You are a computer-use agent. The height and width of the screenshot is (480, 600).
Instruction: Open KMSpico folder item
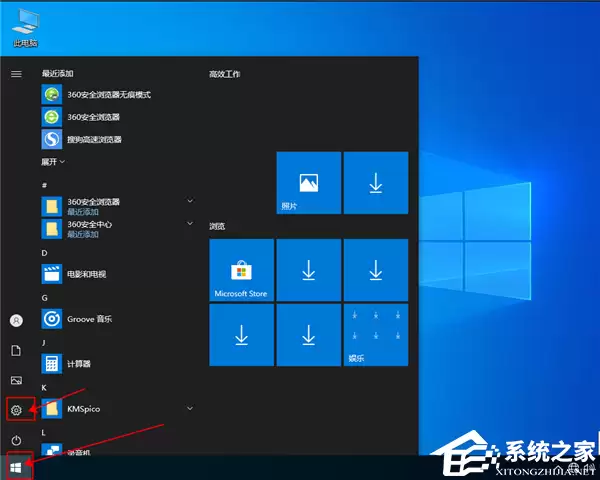117,409
